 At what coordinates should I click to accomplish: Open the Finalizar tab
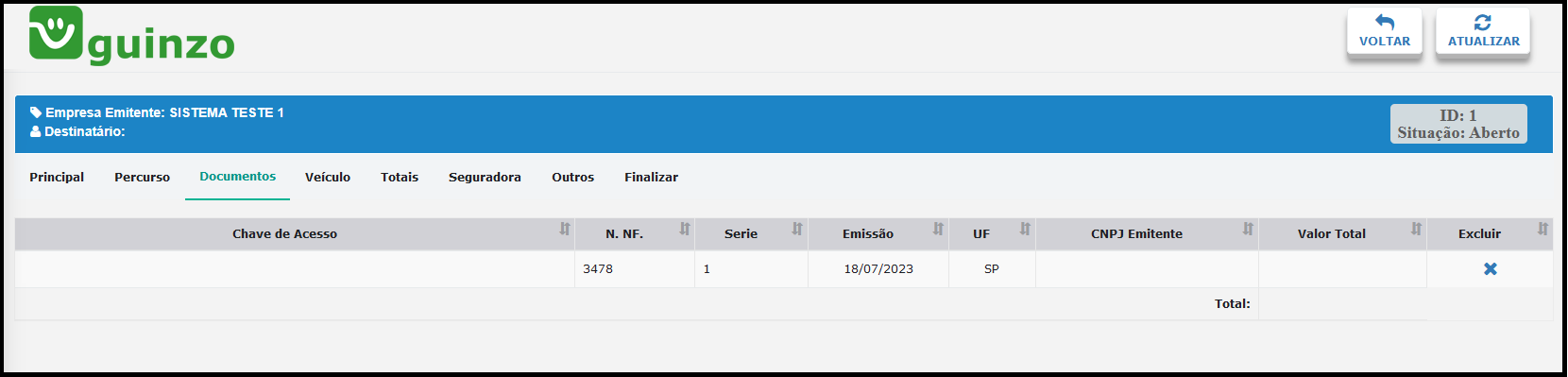(651, 178)
